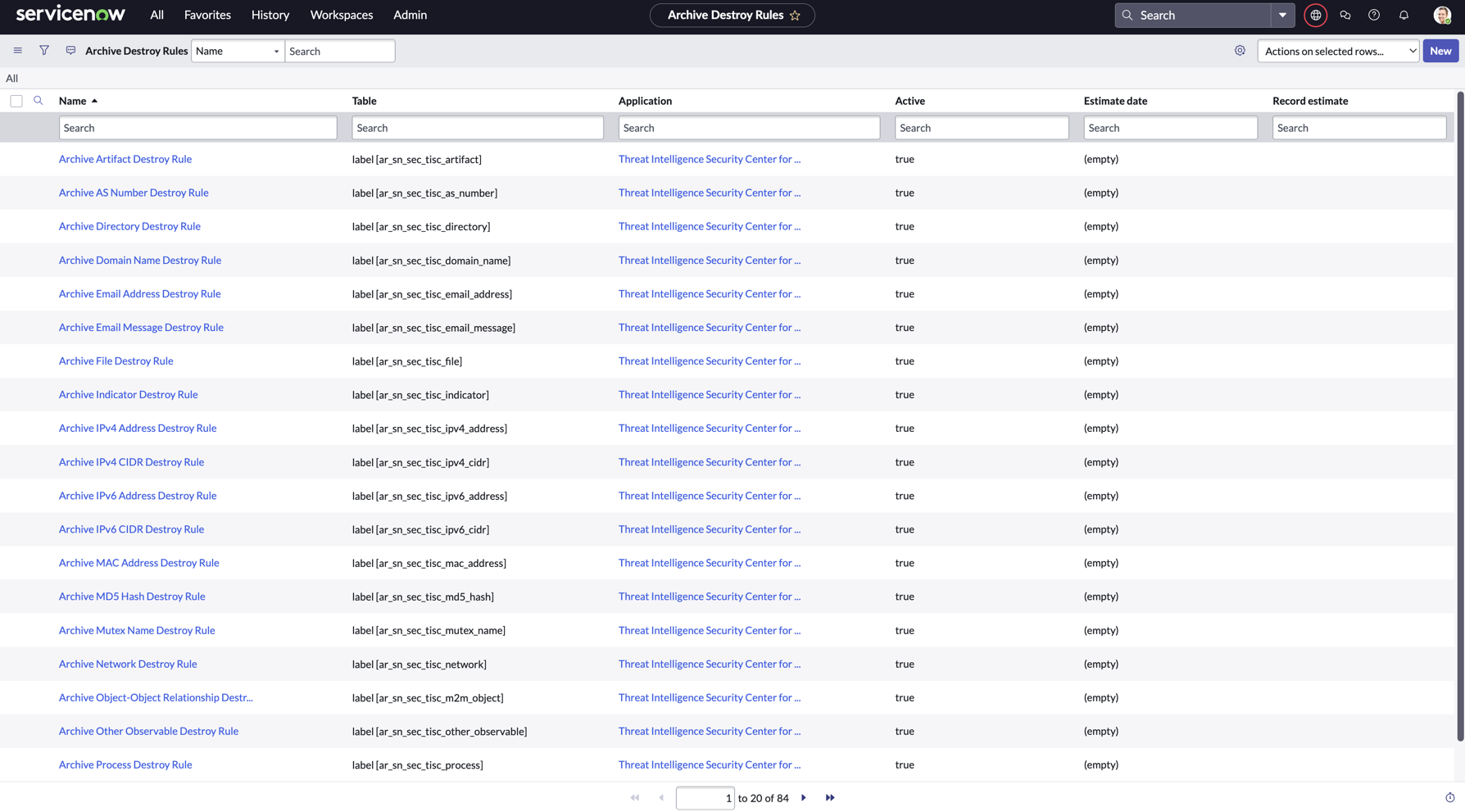Click the Record estimate column search field

pyautogui.click(x=1359, y=128)
